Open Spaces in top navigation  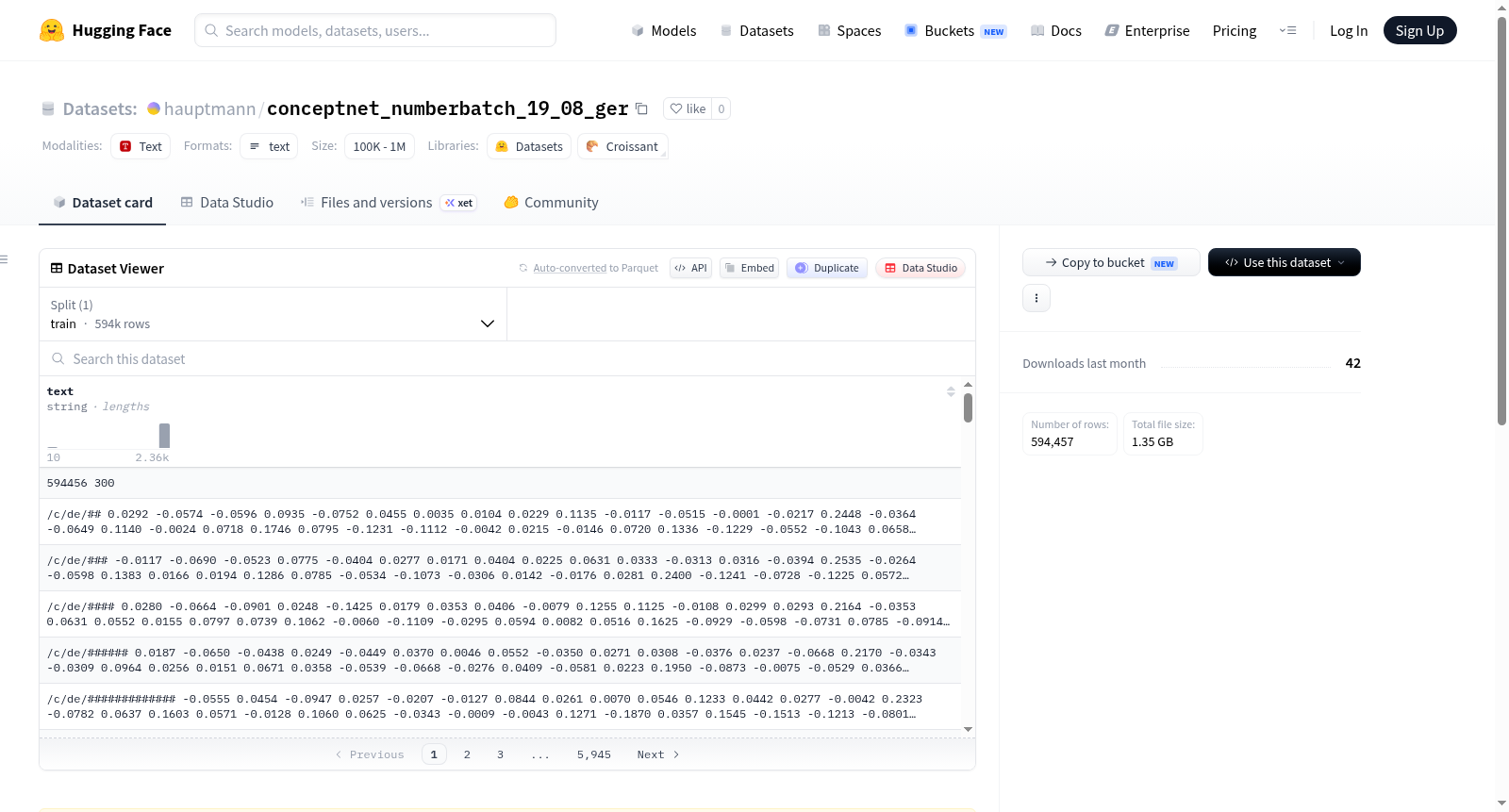[849, 30]
